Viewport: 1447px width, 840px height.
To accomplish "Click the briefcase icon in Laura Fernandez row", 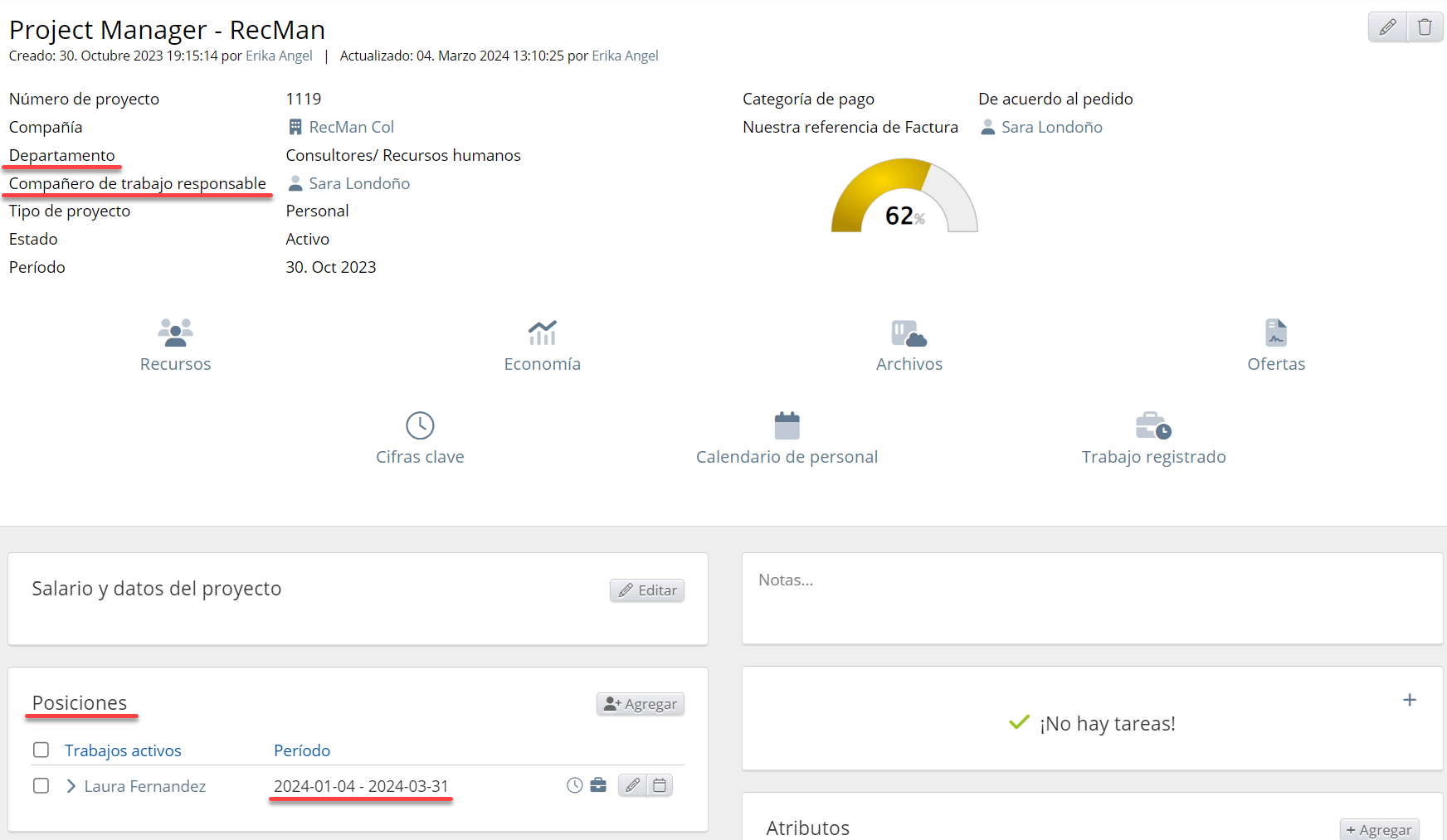I will click(598, 785).
